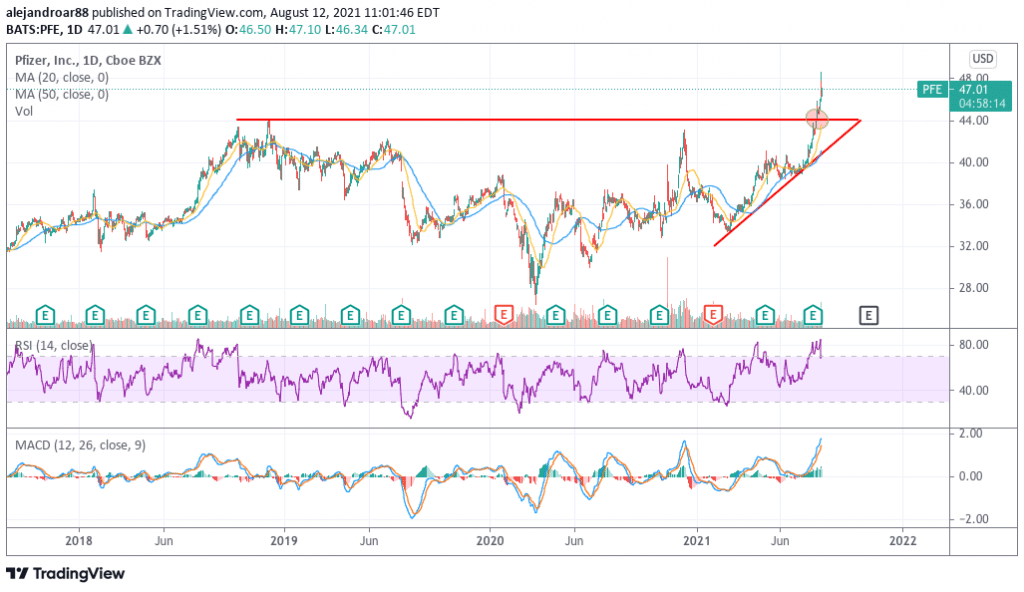Click the 2021 time axis label

[x=696, y=540]
